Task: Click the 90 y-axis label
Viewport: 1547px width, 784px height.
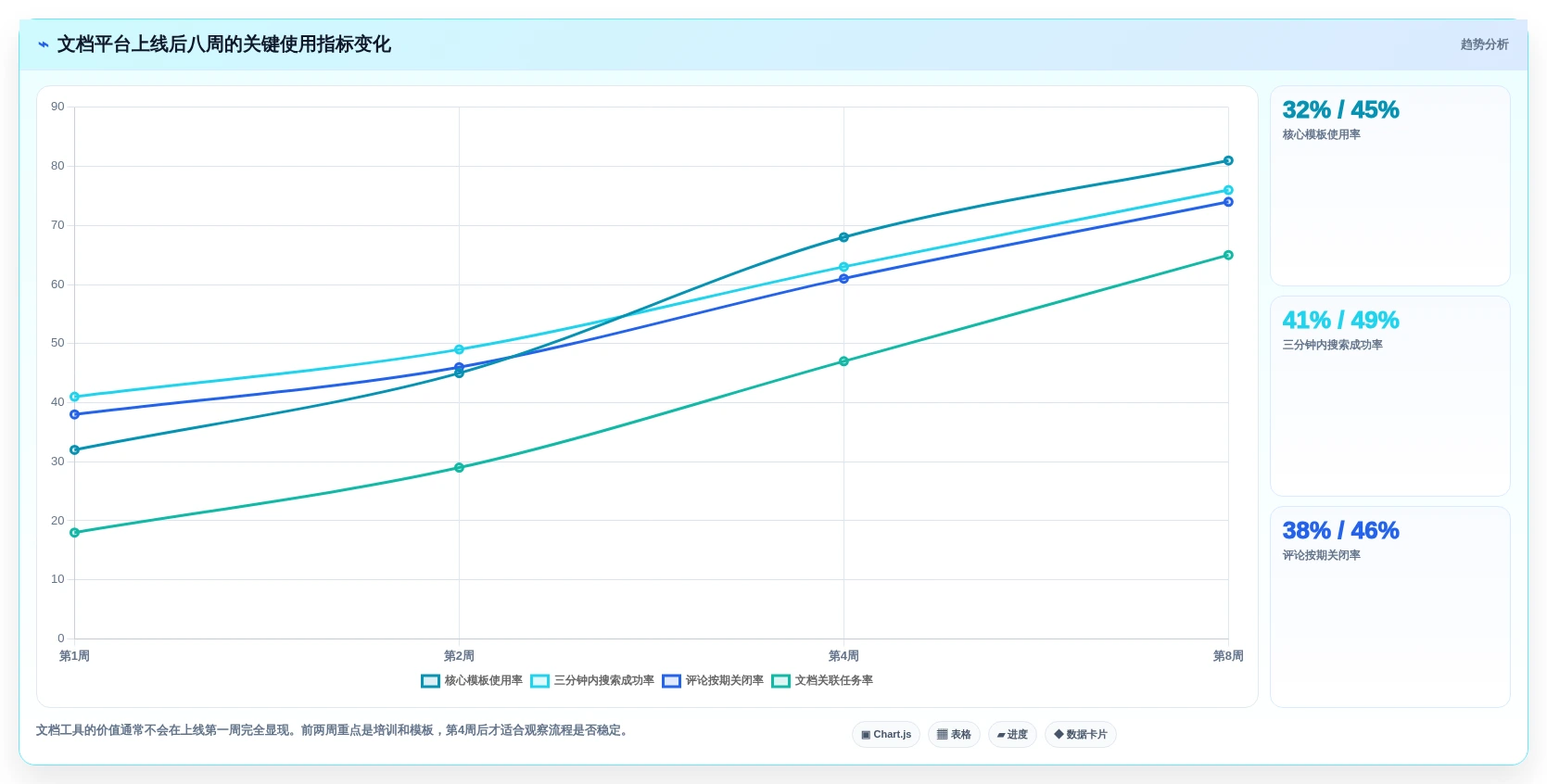Action: click(57, 107)
